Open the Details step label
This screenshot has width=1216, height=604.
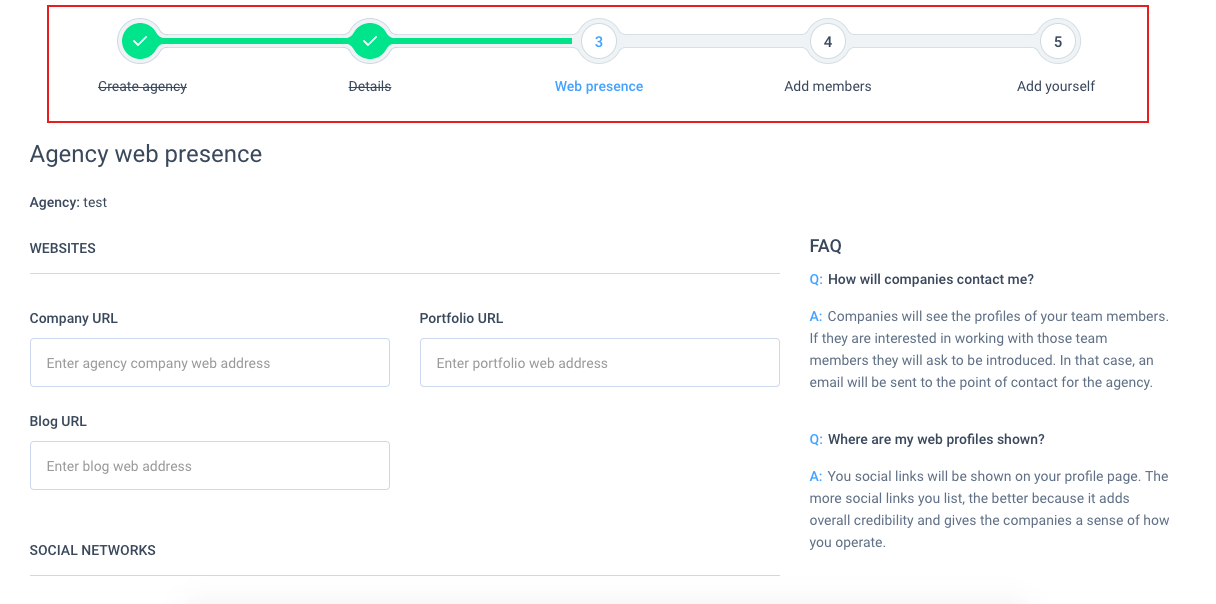click(x=370, y=86)
